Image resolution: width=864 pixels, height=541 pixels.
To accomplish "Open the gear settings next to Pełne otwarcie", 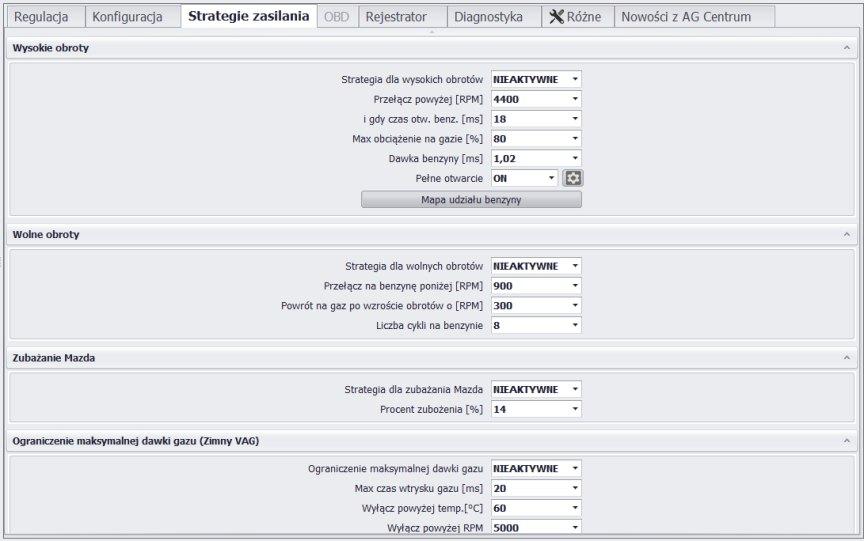I will click(573, 178).
